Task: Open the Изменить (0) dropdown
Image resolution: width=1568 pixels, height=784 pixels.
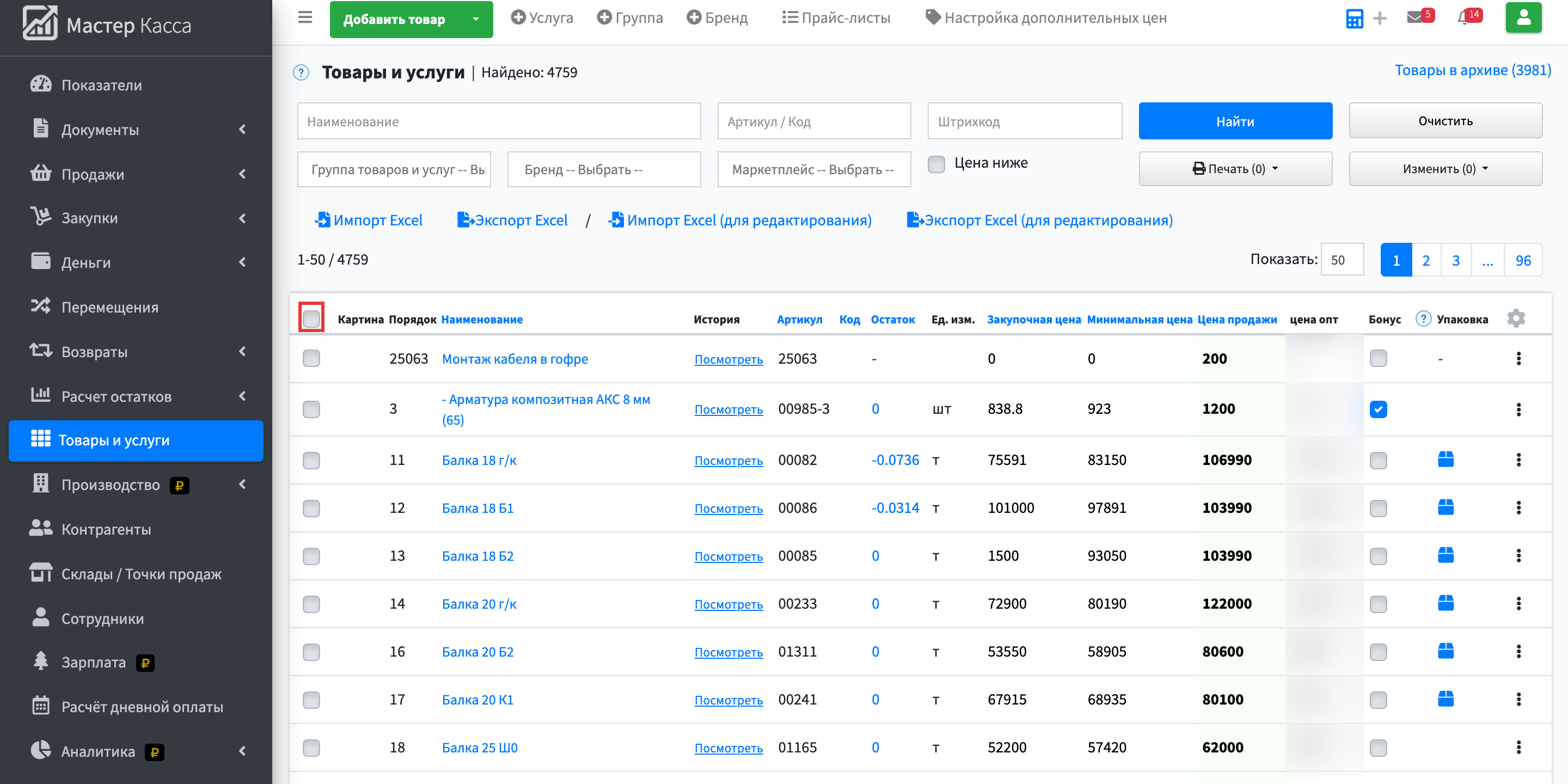Action: (1445, 169)
